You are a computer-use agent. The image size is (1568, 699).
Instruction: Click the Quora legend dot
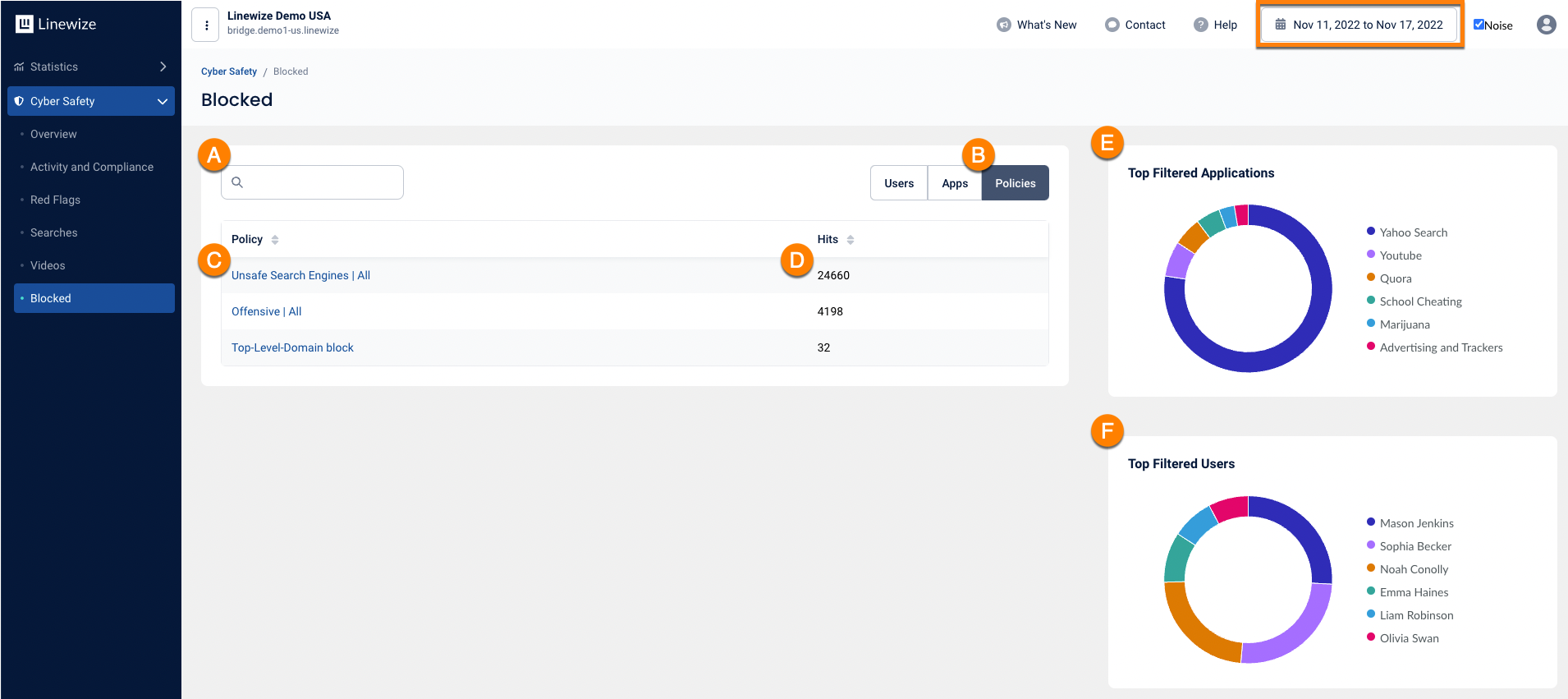1371,277
